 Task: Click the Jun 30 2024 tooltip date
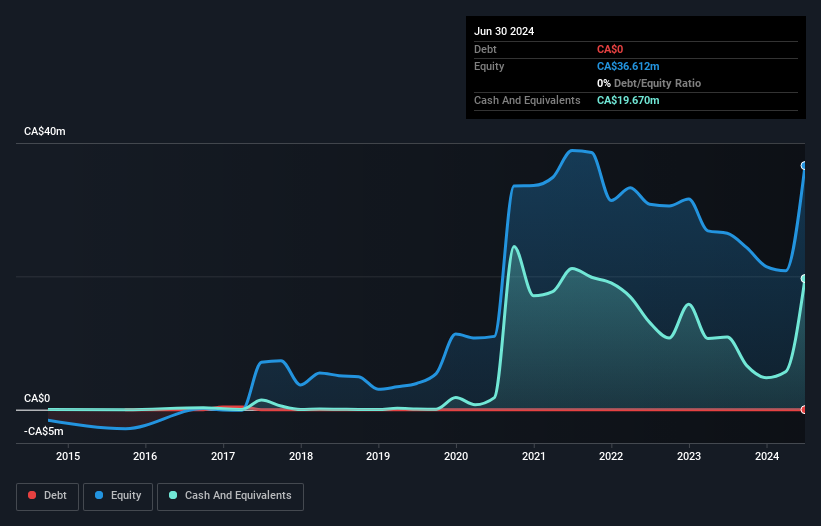[x=504, y=31]
